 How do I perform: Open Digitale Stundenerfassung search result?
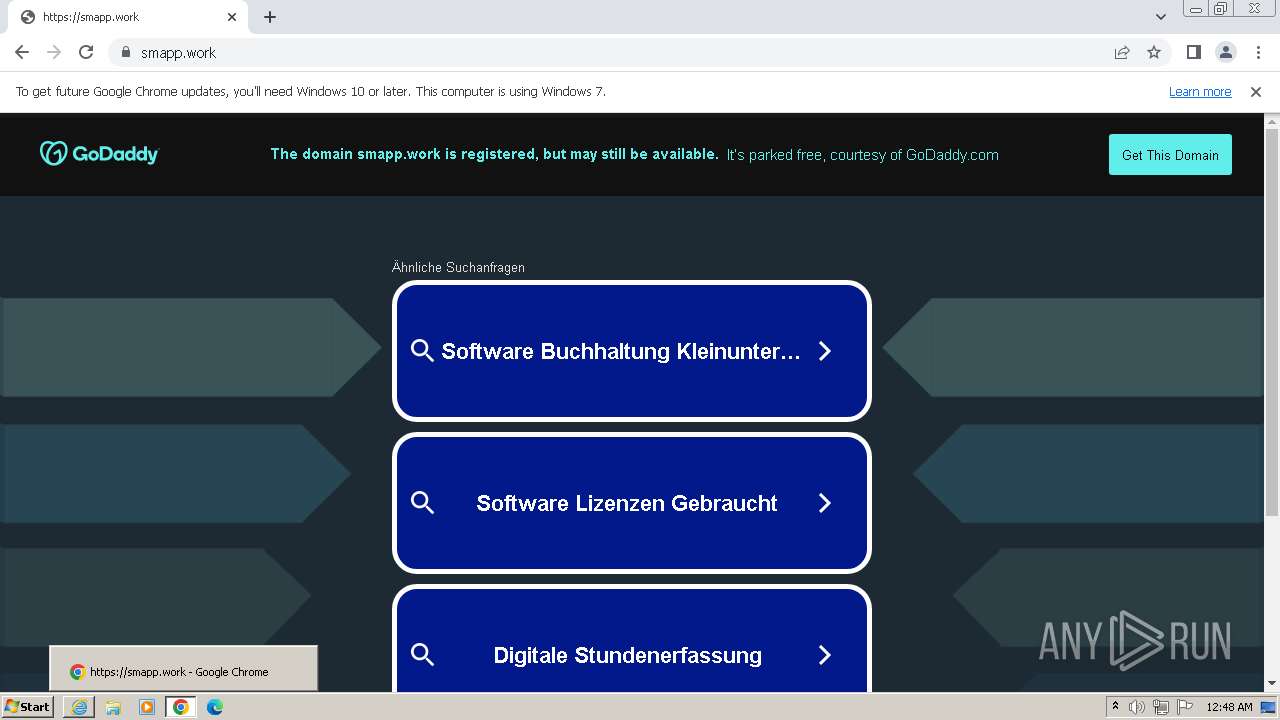[632, 640]
